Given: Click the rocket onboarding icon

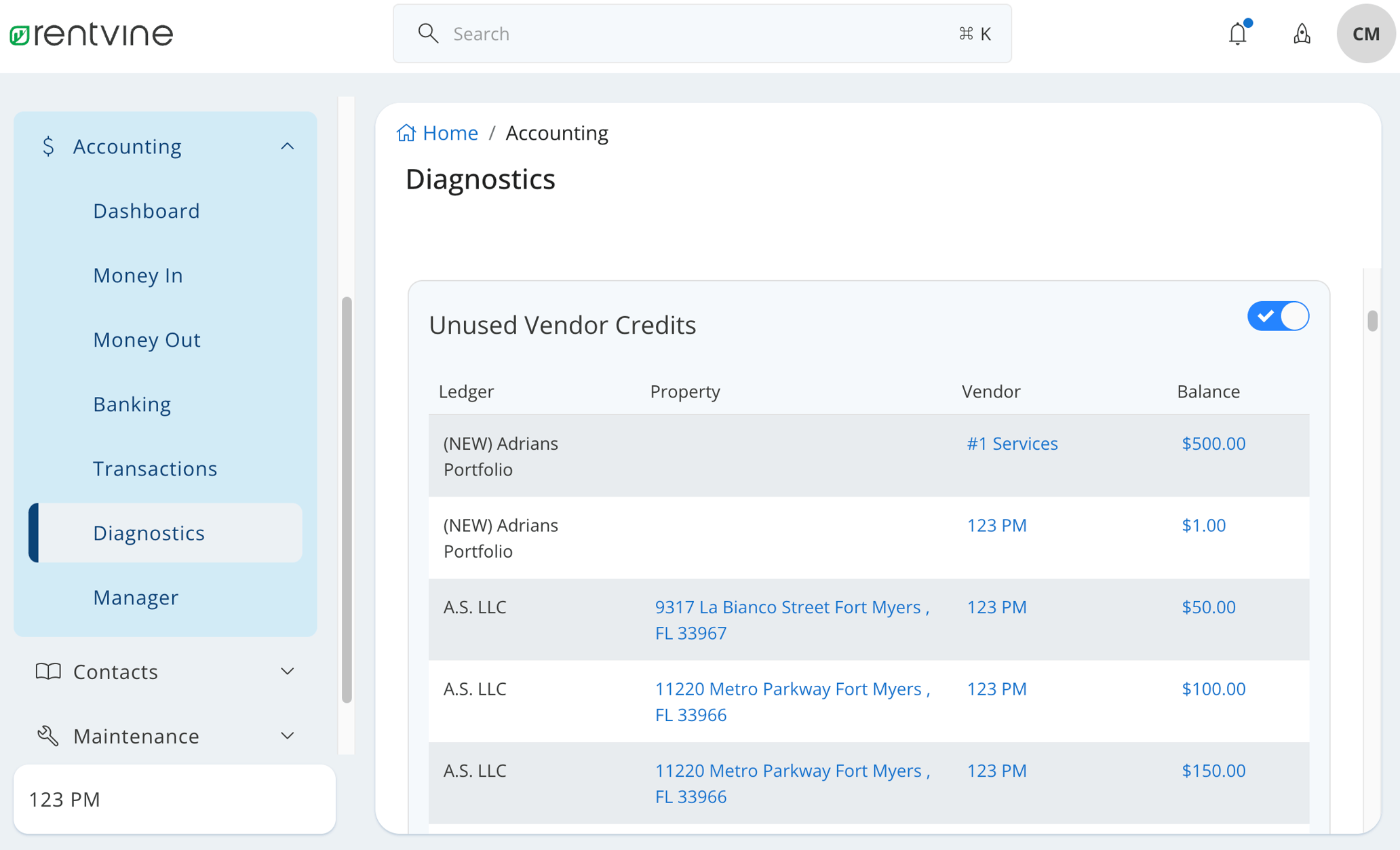Looking at the screenshot, I should click(x=1302, y=33).
